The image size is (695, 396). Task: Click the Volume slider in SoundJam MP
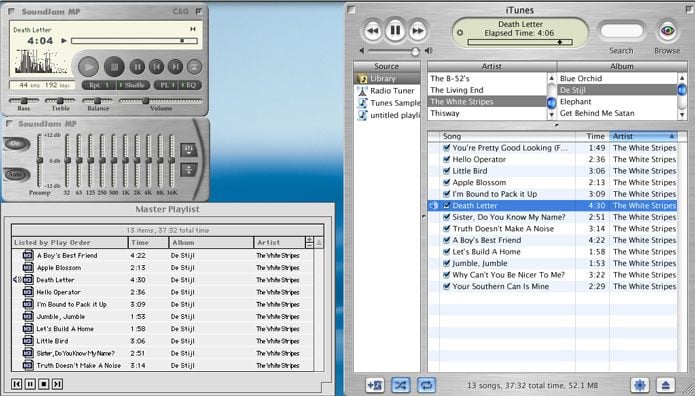coord(160,101)
